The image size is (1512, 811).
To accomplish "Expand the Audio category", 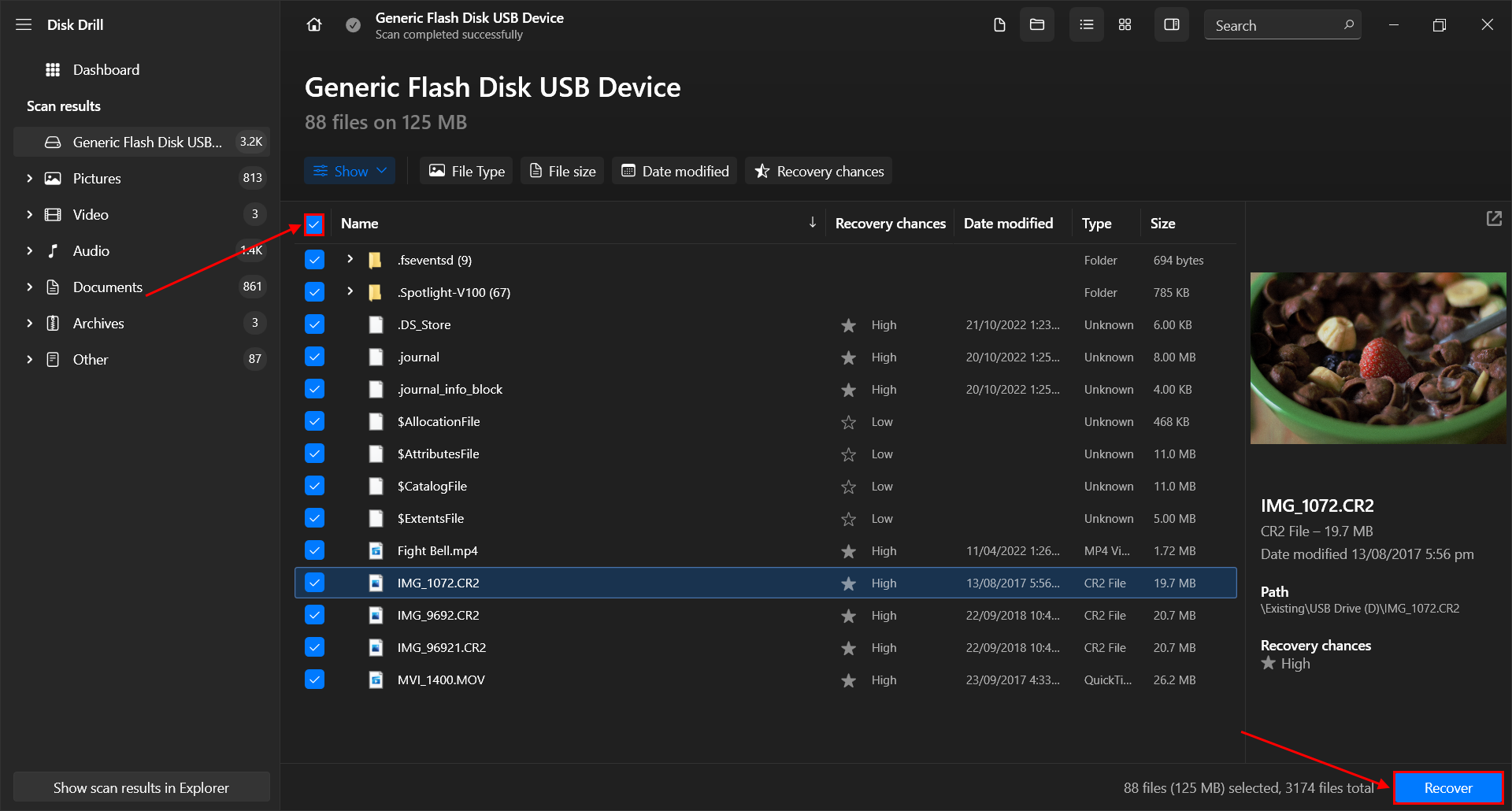I will tap(29, 251).
